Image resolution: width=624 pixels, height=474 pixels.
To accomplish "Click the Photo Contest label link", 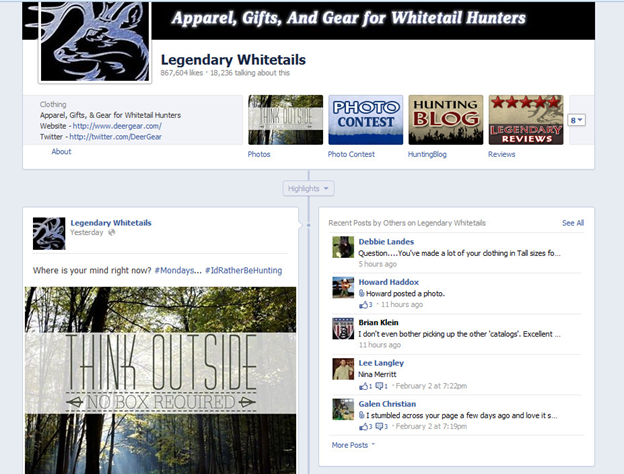I will (351, 154).
